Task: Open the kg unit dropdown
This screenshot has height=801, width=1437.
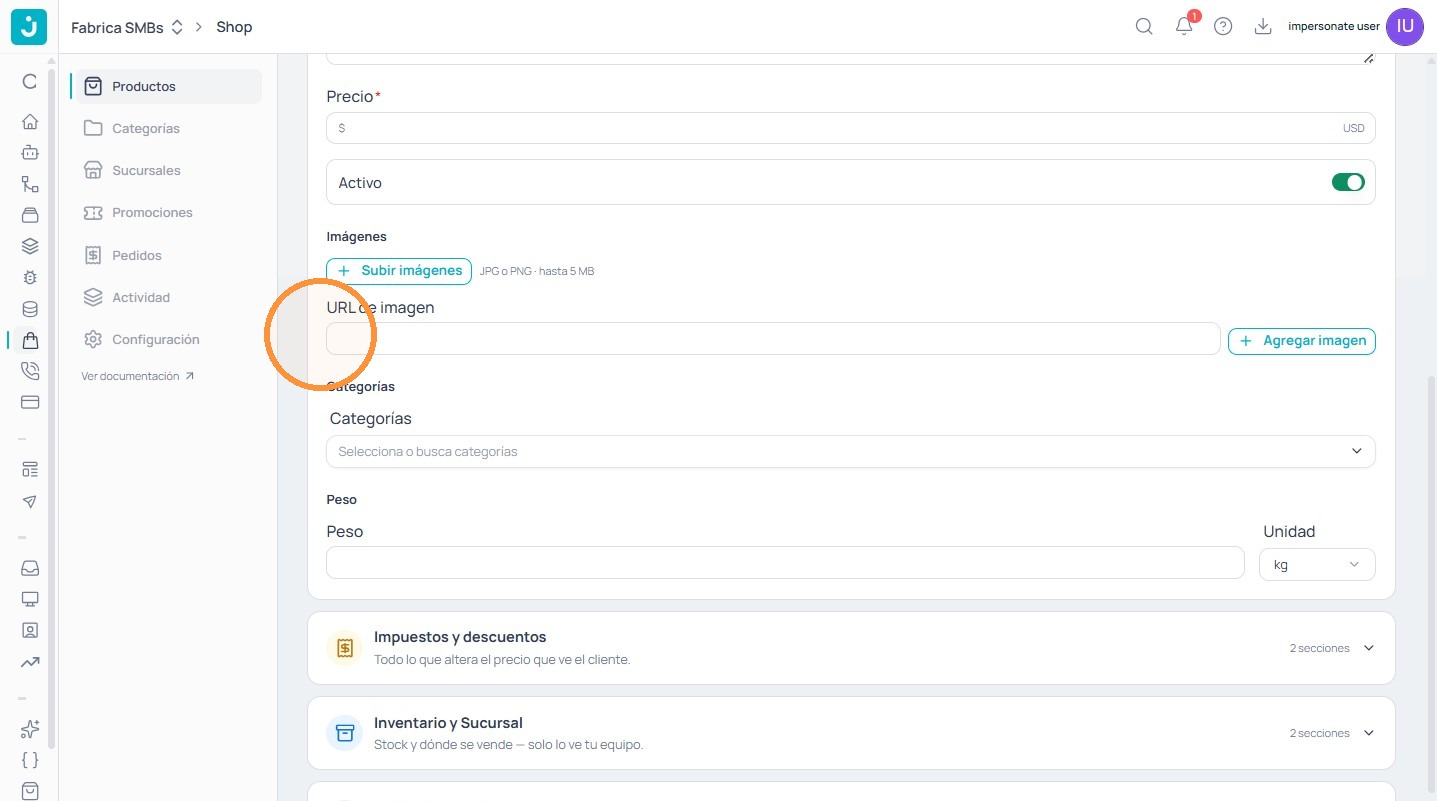Action: [x=1317, y=564]
